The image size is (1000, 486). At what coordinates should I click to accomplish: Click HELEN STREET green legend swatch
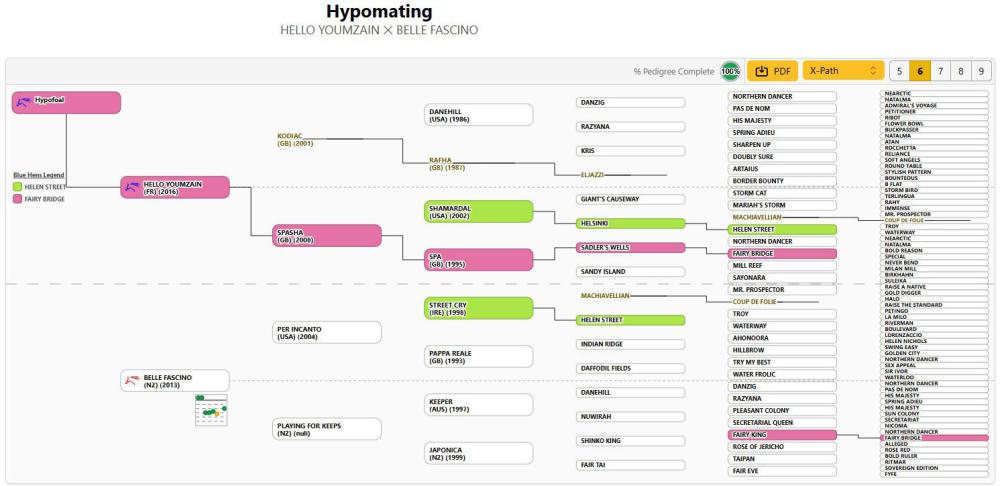[18, 187]
